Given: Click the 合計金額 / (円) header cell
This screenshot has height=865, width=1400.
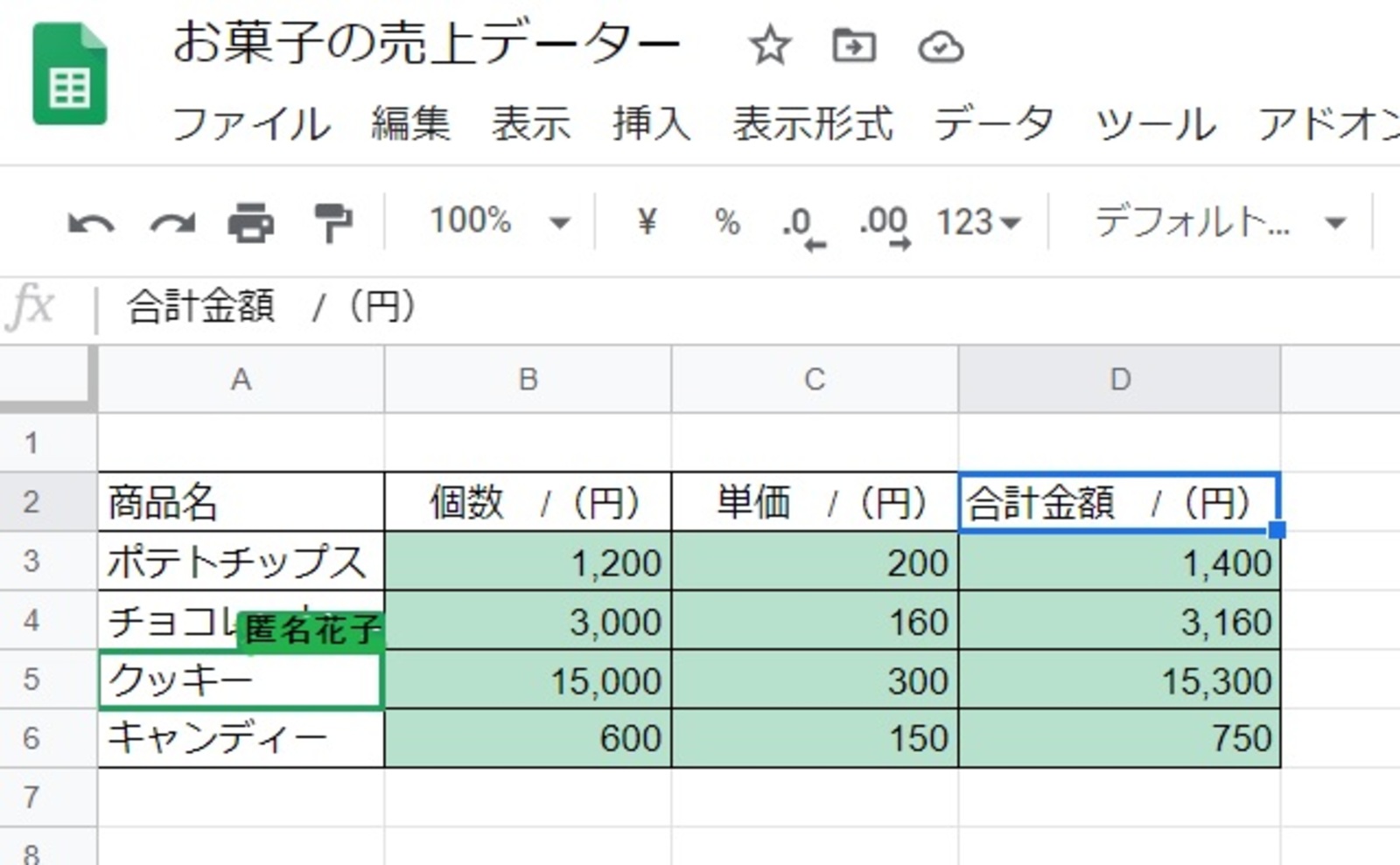Looking at the screenshot, I should click(1119, 502).
